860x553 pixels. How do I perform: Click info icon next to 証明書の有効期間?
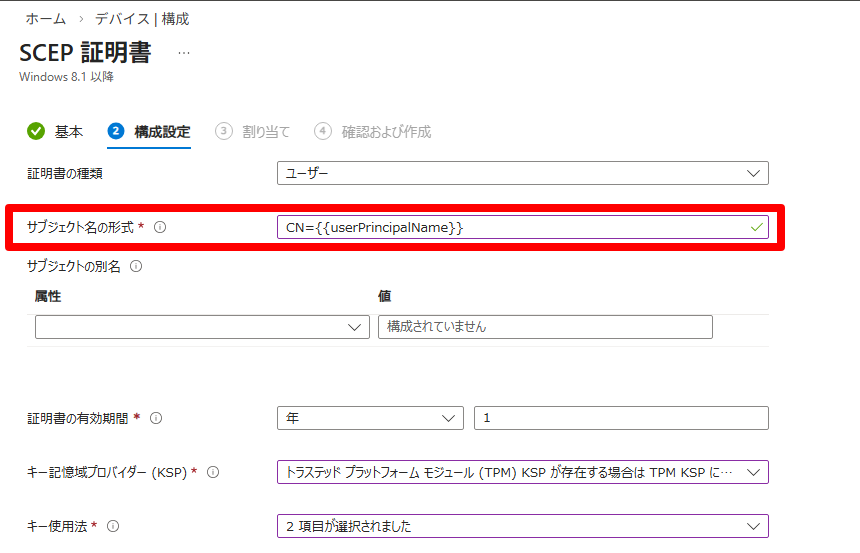[x=155, y=418]
